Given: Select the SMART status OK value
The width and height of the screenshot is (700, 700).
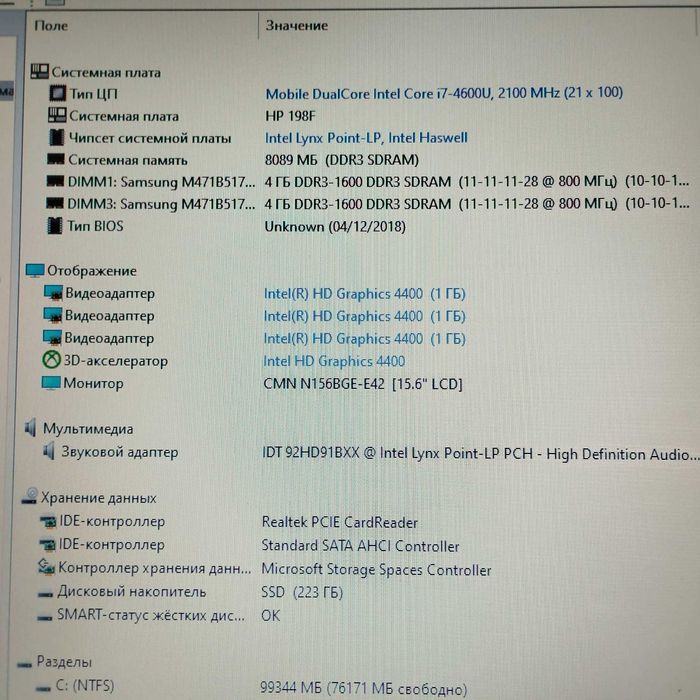Looking at the screenshot, I should pos(271,616).
